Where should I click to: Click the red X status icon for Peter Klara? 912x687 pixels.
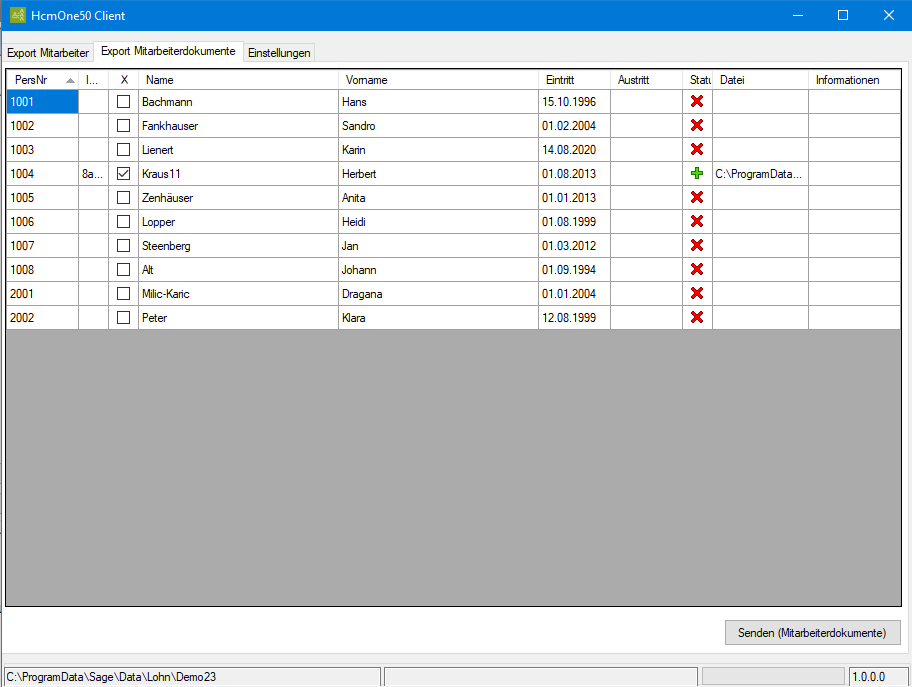697,317
